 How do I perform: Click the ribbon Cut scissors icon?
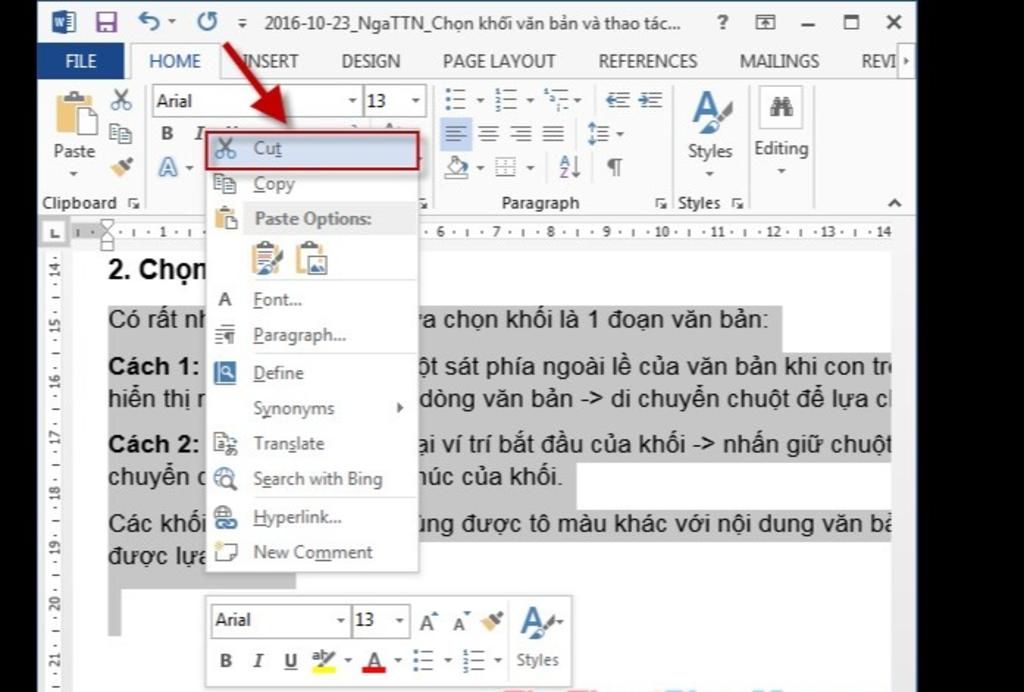[x=121, y=100]
